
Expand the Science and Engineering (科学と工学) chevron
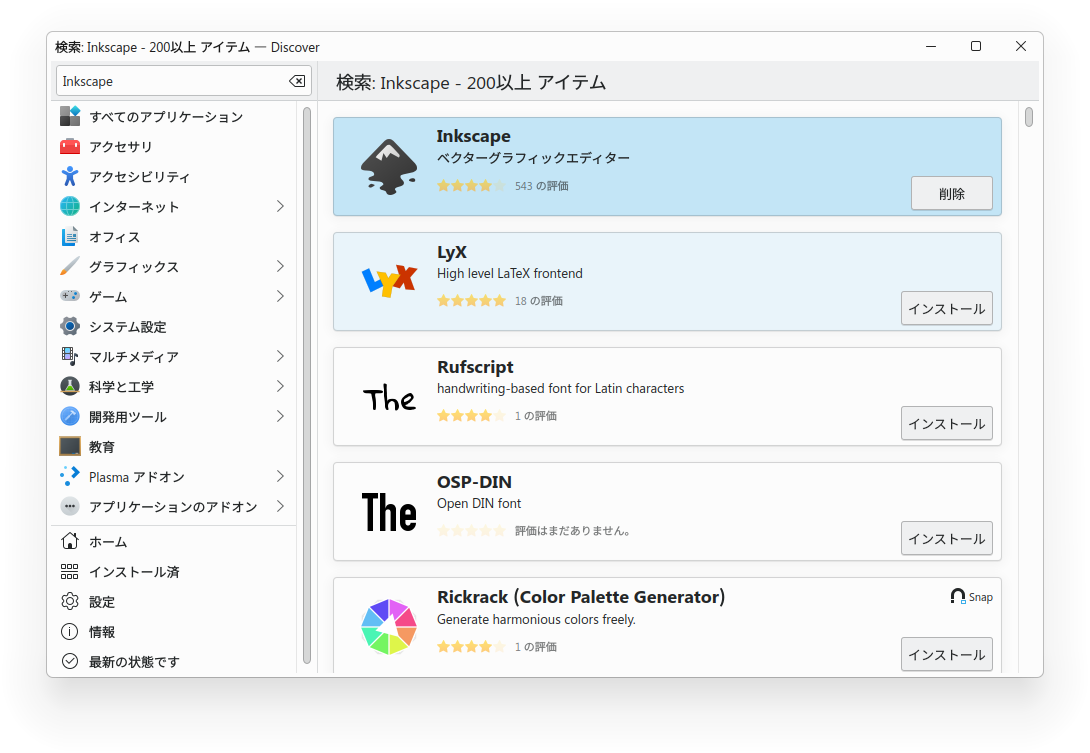tap(280, 386)
